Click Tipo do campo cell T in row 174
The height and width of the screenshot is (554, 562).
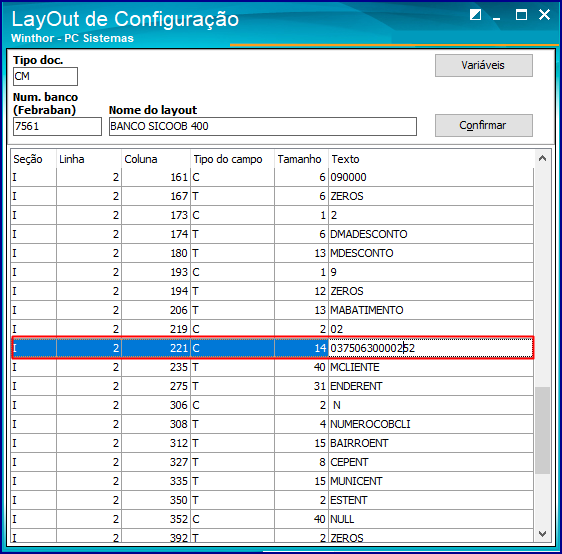pyautogui.click(x=233, y=234)
